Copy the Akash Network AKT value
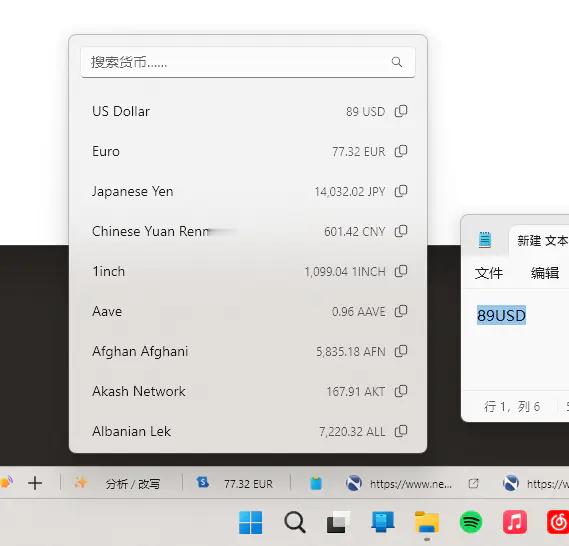The image size is (569, 546). (401, 391)
